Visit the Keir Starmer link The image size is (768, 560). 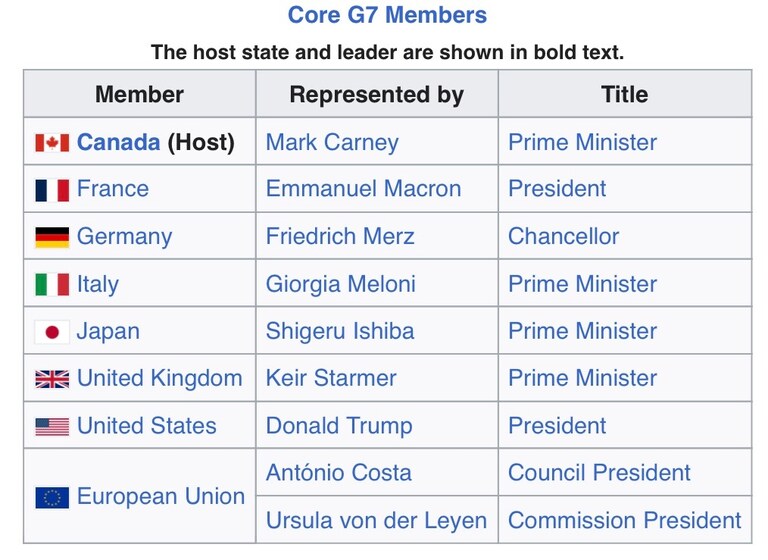[x=331, y=379]
